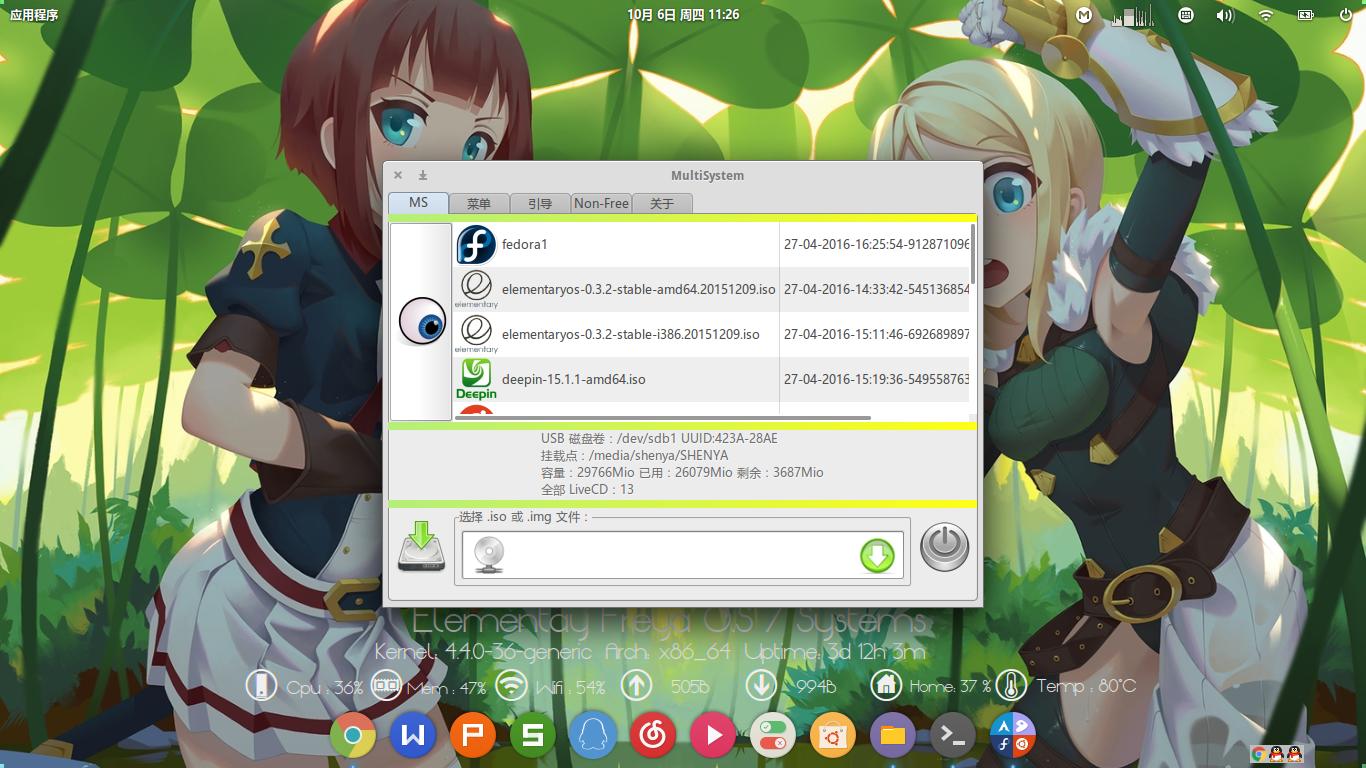1366x768 pixels.
Task: Switch to the 菜单 tab
Action: 479,202
